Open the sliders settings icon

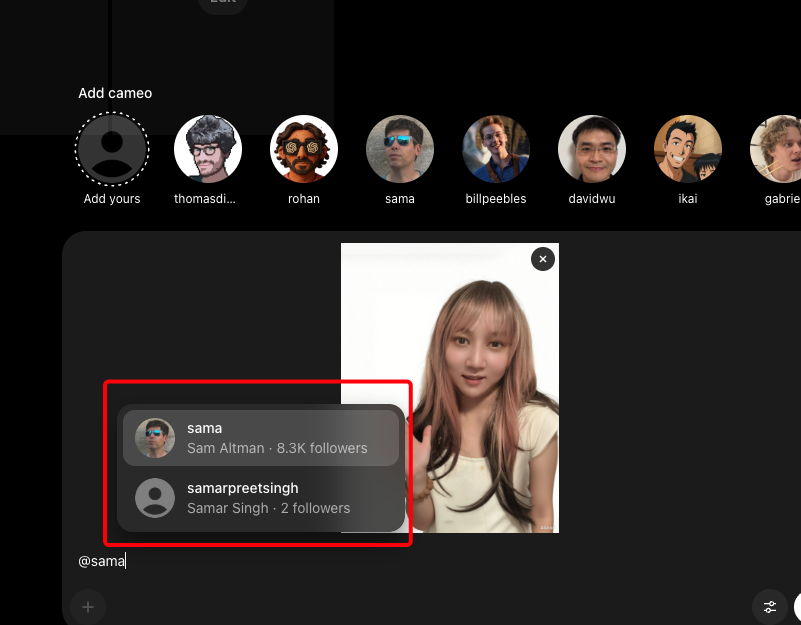(770, 607)
